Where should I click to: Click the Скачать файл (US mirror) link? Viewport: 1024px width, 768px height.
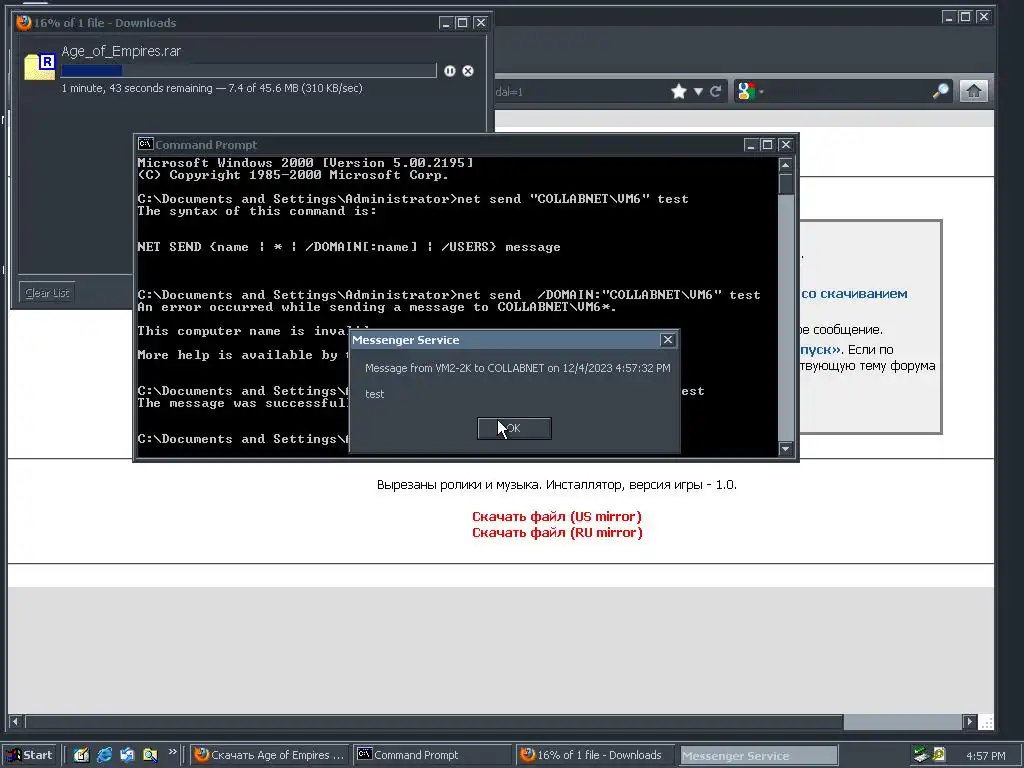pyautogui.click(x=557, y=517)
